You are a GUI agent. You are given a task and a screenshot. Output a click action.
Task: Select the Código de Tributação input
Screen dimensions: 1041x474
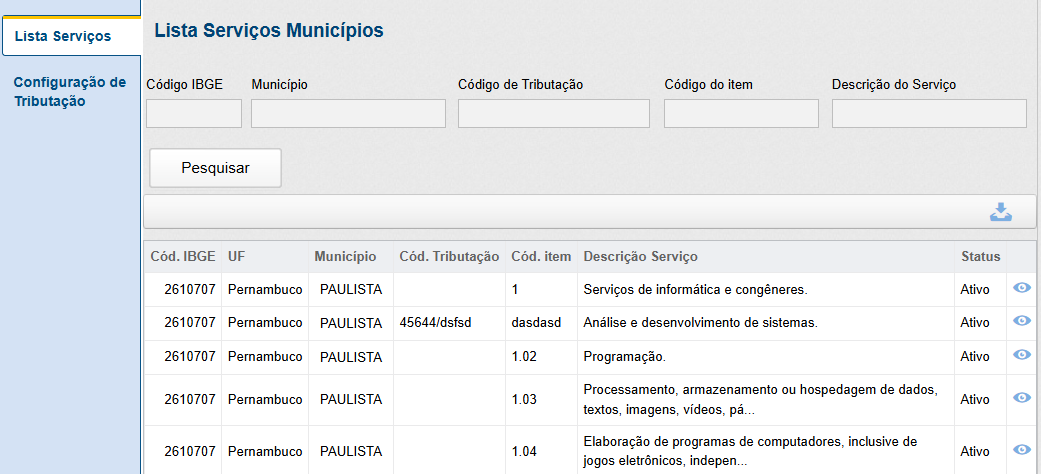(x=554, y=114)
